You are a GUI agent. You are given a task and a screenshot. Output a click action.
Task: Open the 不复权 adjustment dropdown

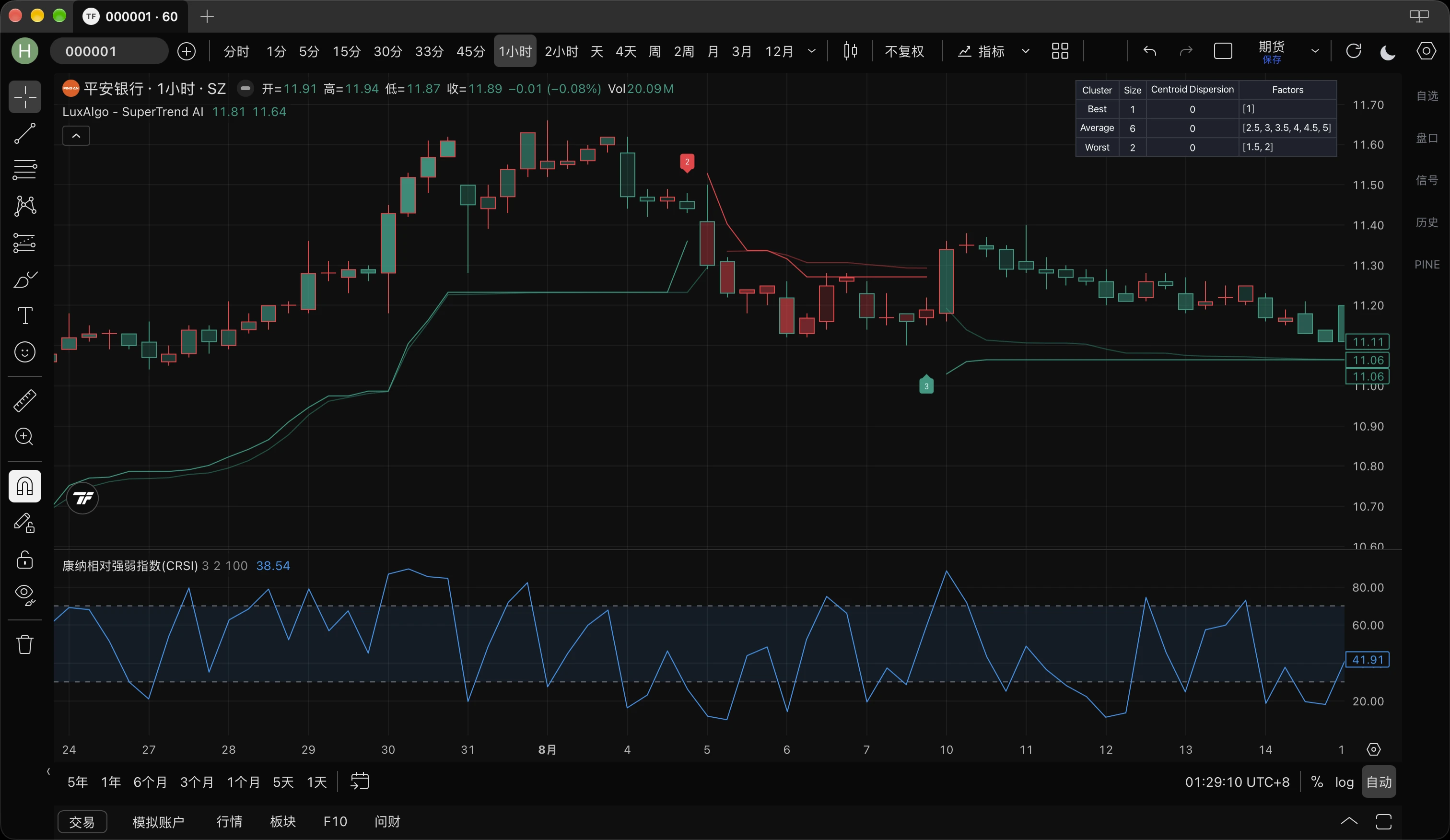[904, 51]
